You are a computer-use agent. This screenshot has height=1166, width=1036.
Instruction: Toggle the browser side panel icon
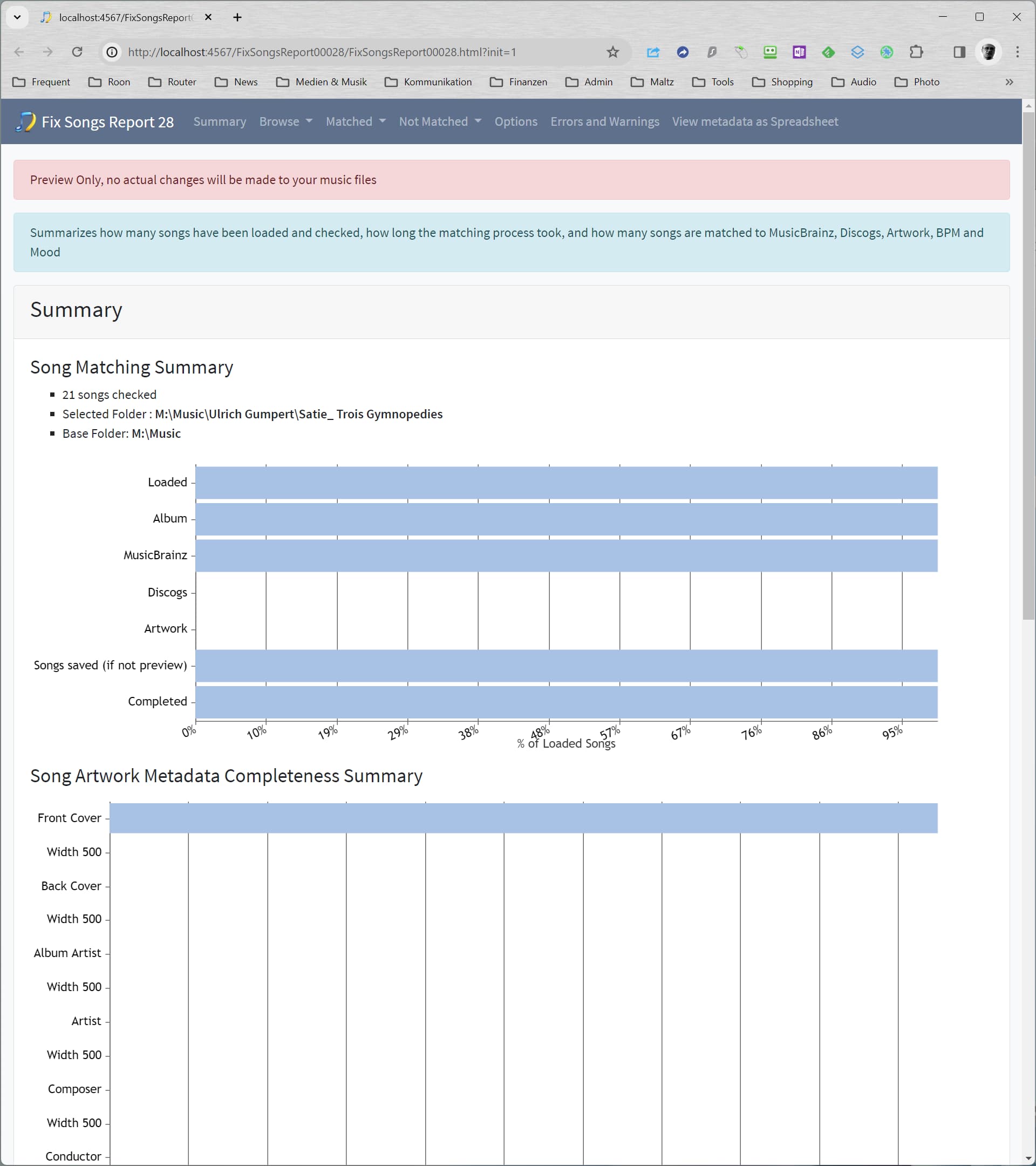(959, 52)
